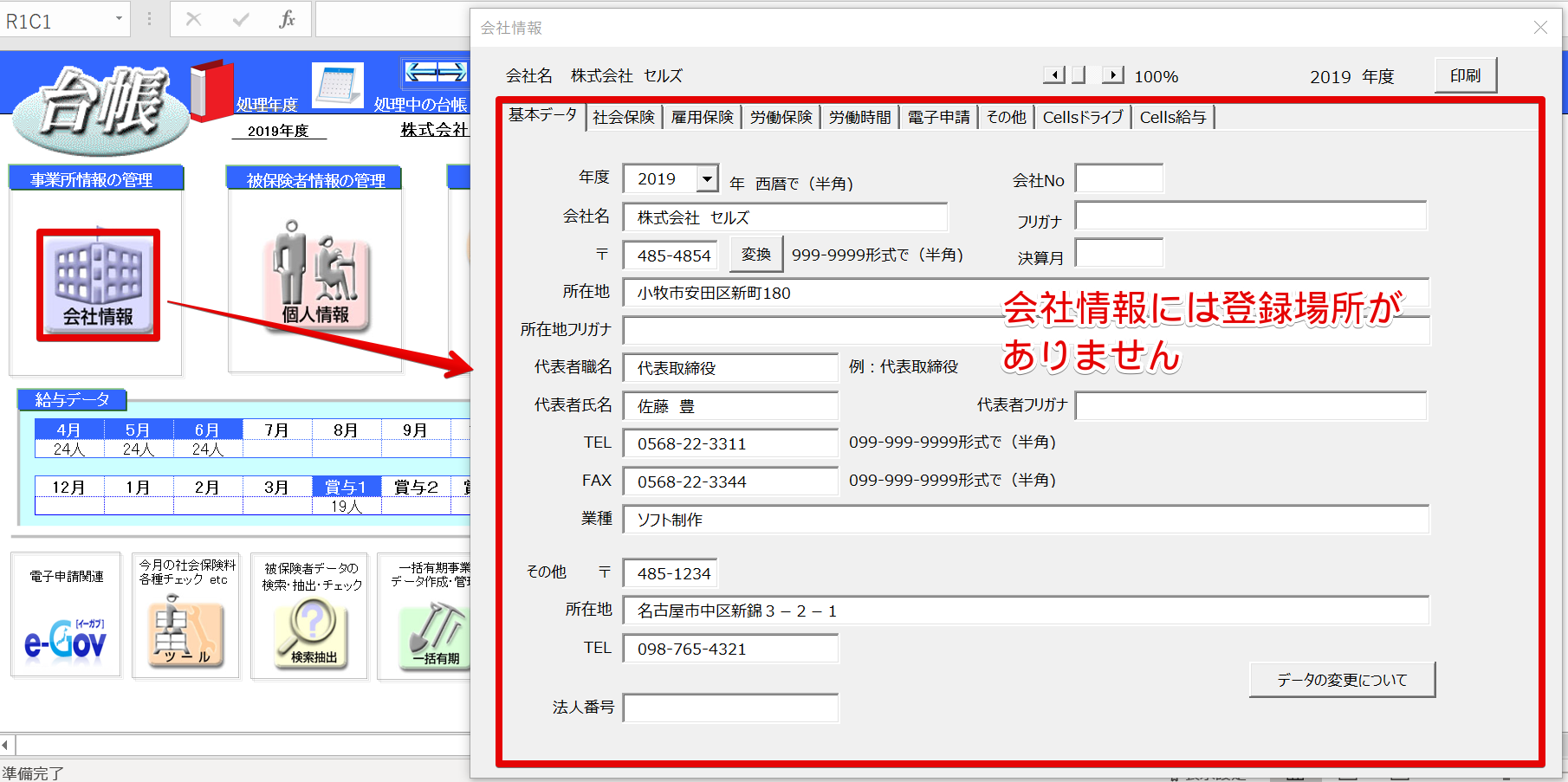The height and width of the screenshot is (782, 1568).
Task: Click the 2019年度 text under 処理年度
Action: tap(278, 131)
